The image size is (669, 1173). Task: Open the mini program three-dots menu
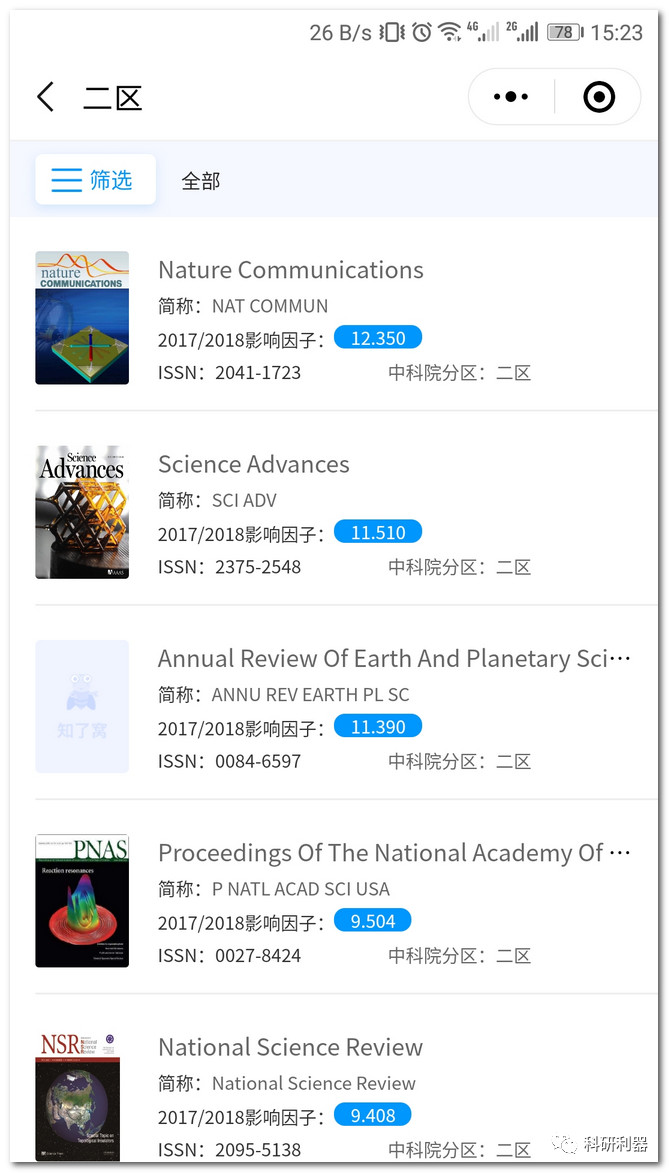coord(511,97)
